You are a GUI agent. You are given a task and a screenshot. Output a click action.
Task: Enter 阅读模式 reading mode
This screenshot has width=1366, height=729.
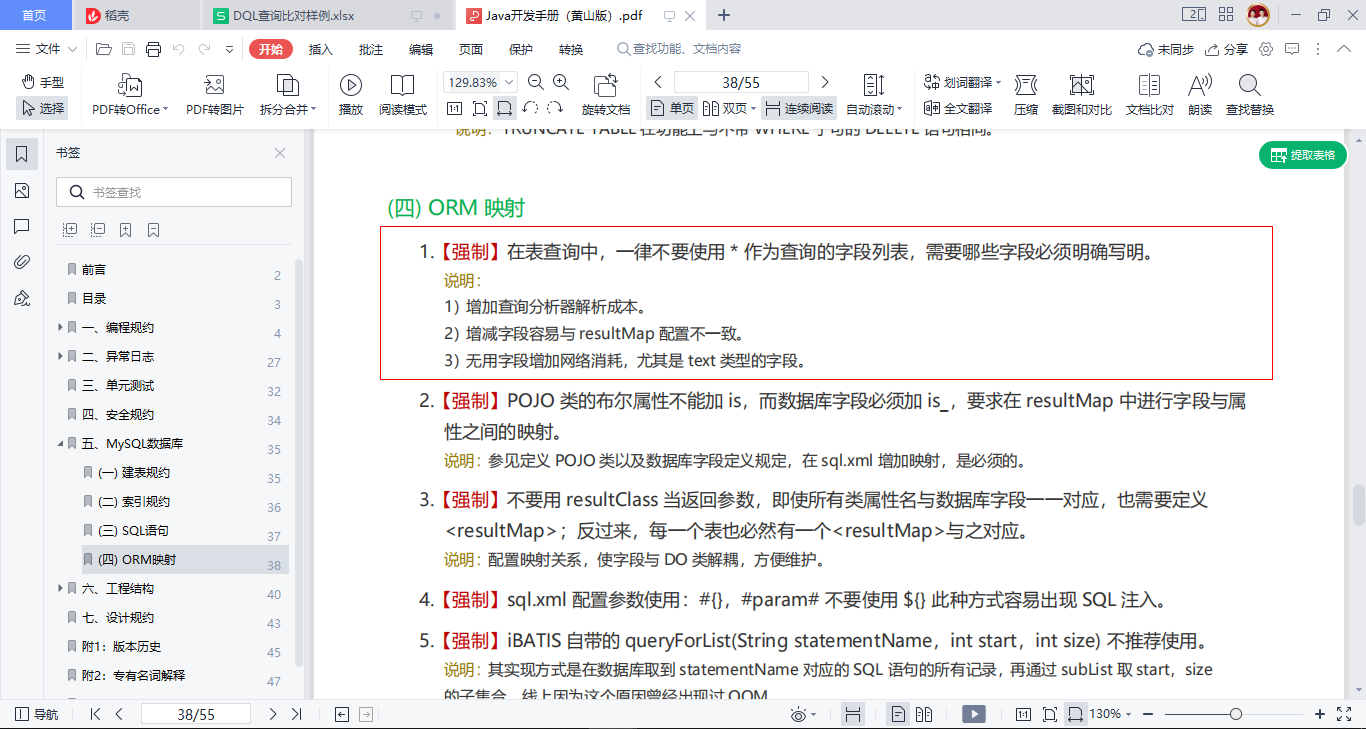(402, 95)
